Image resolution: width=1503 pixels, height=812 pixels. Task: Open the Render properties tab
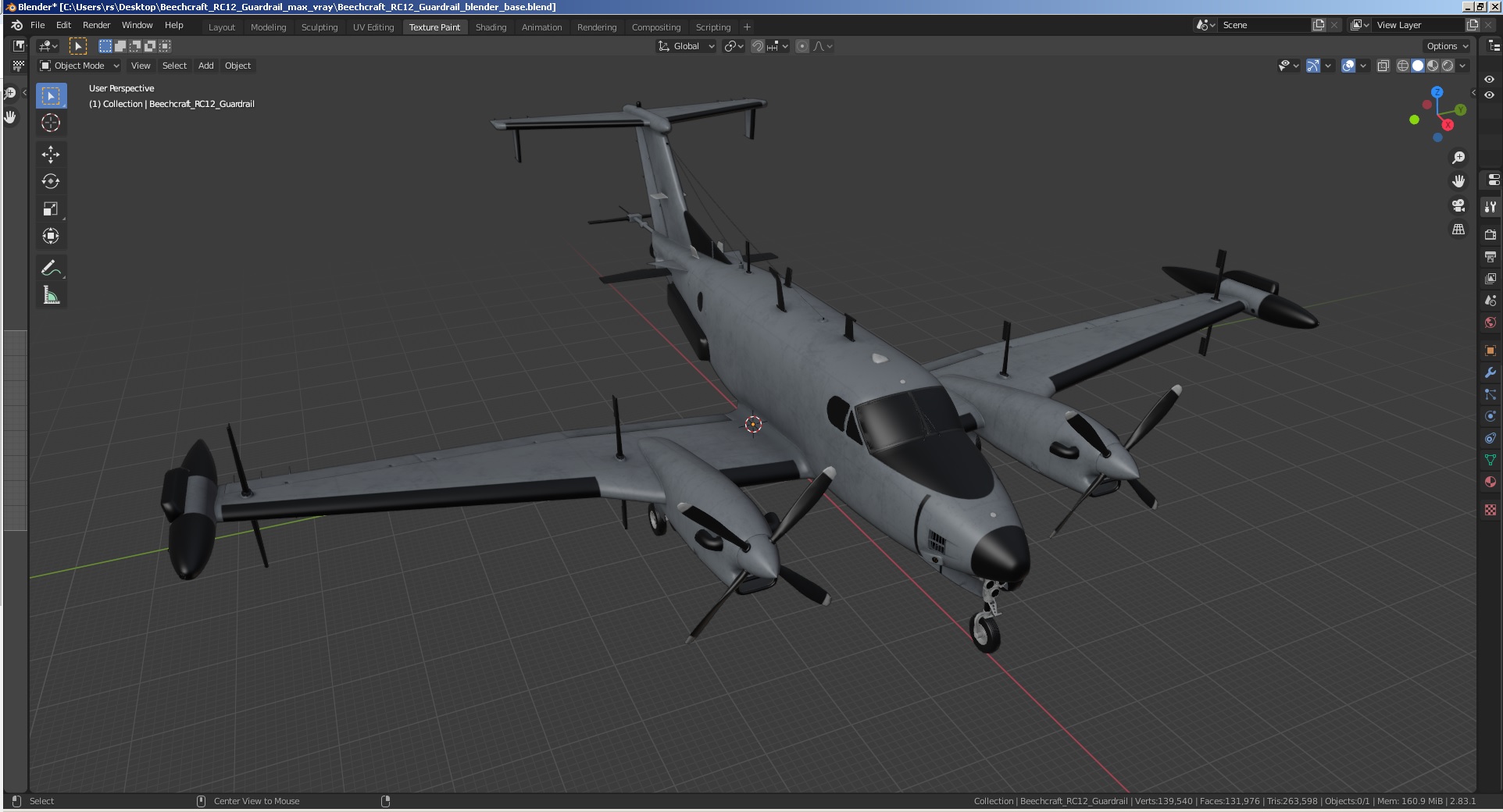(1491, 234)
